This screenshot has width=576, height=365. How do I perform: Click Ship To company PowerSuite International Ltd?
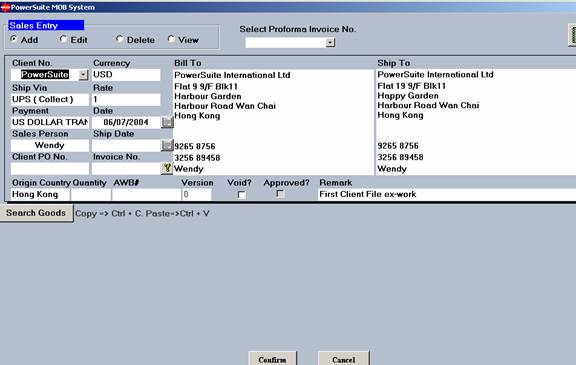pyautogui.click(x=436, y=75)
